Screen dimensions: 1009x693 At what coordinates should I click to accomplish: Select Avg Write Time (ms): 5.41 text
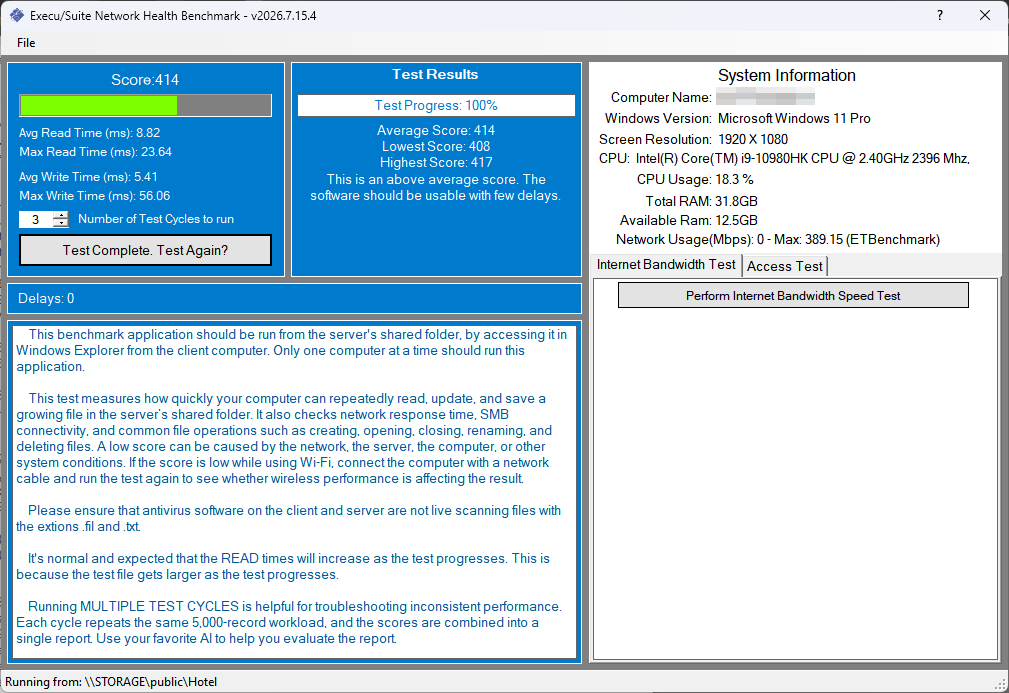88,177
